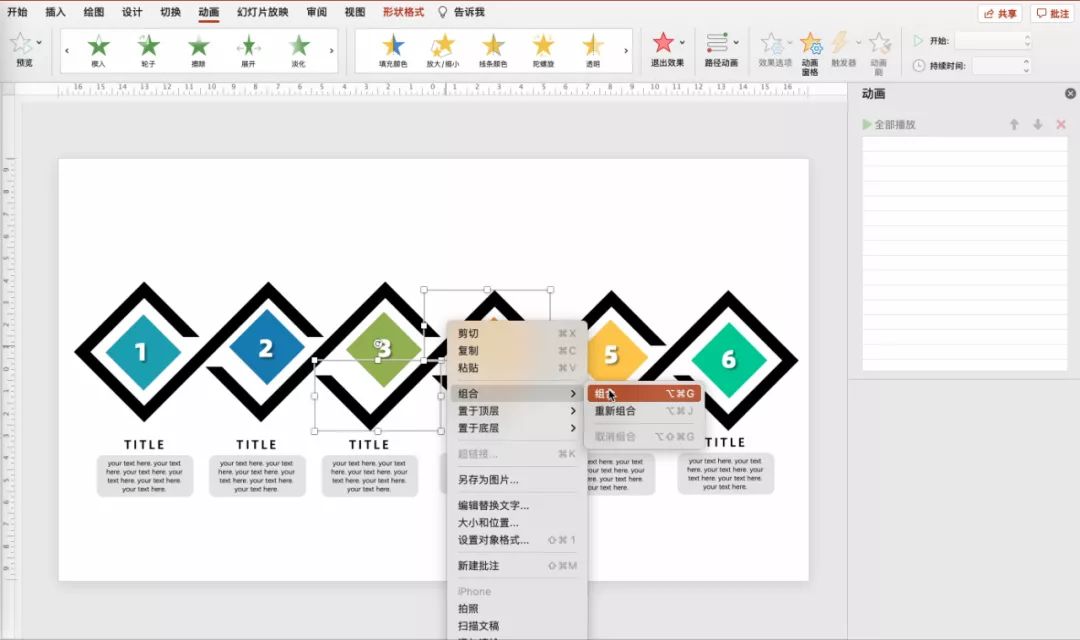Viewport: 1080px width, 640px height.
Task: Switch to the 切换 tab
Action: pos(170,12)
